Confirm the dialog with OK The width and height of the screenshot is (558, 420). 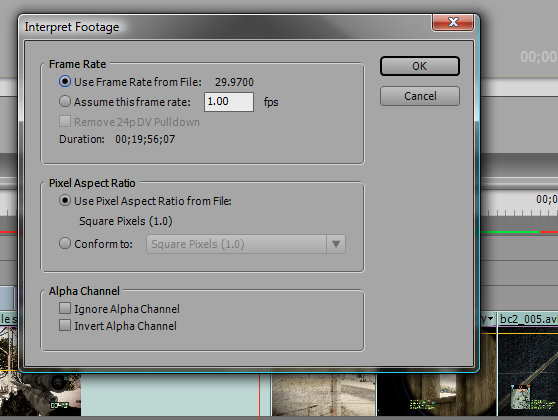coord(420,66)
